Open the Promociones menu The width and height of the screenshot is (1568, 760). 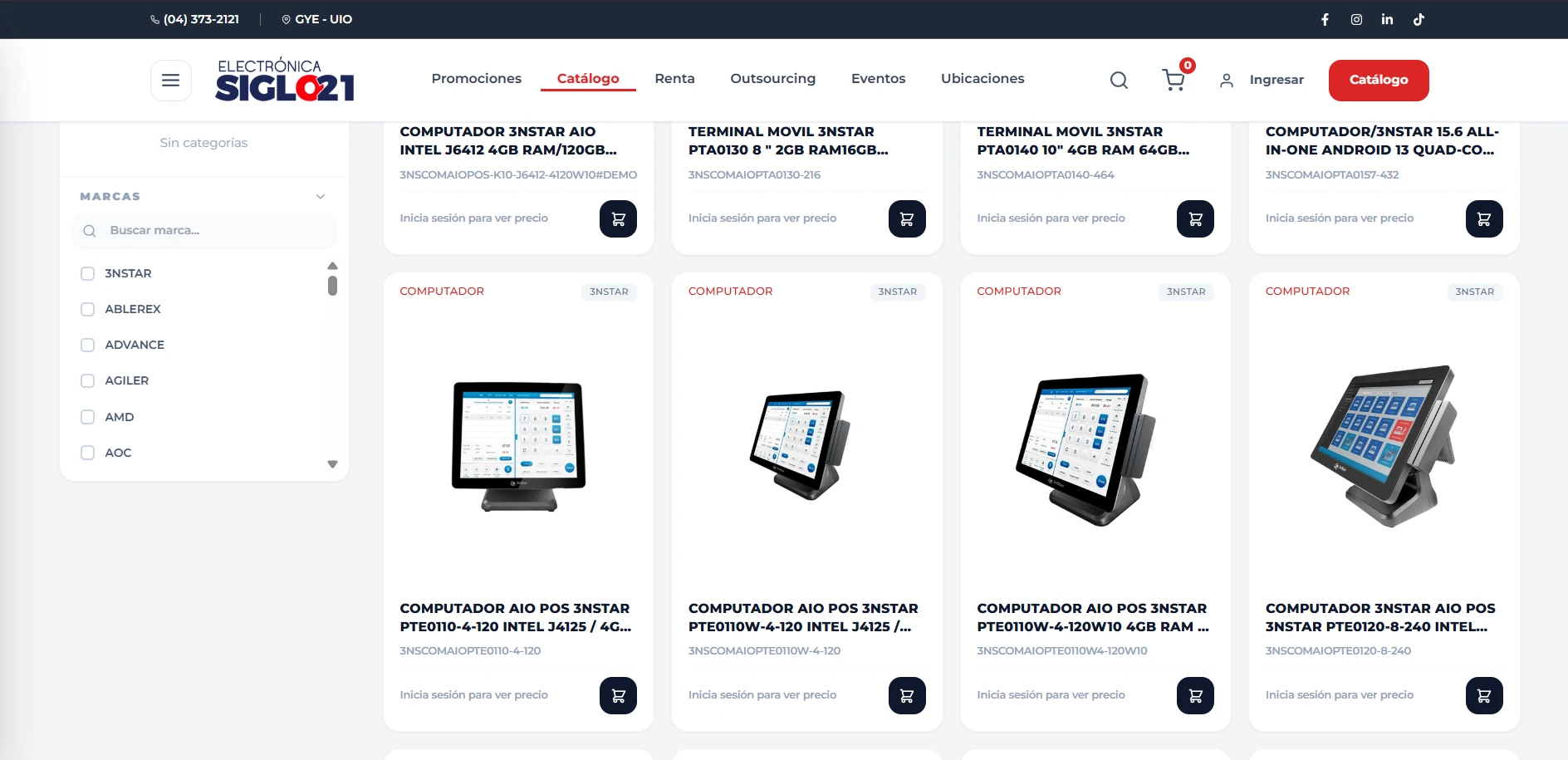(477, 78)
